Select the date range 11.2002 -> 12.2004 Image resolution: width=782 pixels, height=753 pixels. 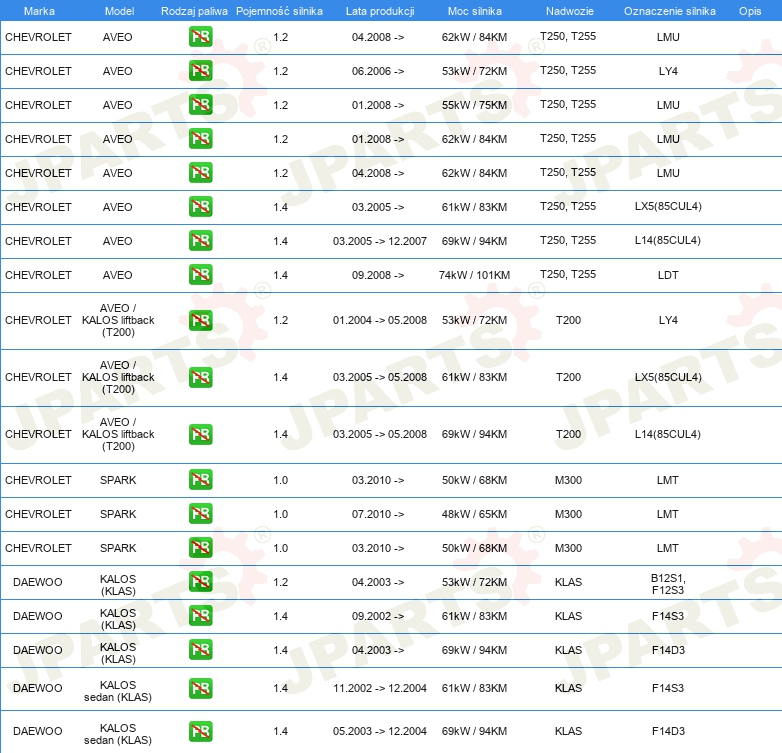coord(380,688)
